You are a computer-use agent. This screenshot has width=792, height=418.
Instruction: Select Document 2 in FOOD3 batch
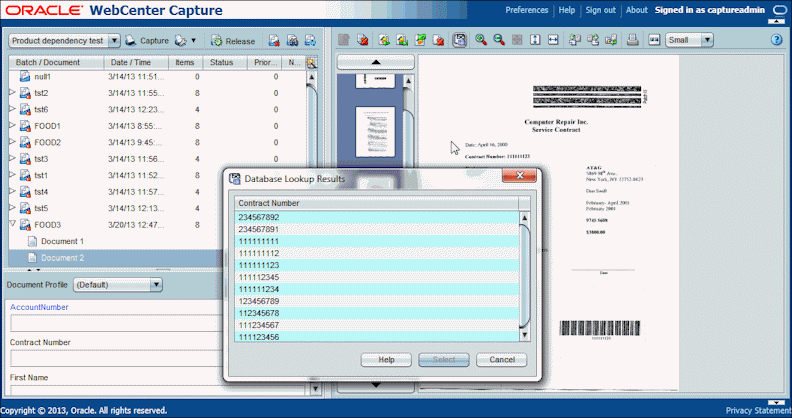63,257
